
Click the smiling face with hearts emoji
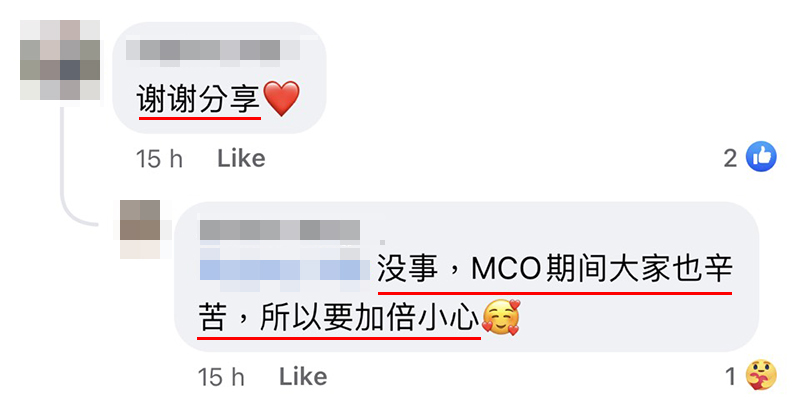pyautogui.click(x=501, y=317)
